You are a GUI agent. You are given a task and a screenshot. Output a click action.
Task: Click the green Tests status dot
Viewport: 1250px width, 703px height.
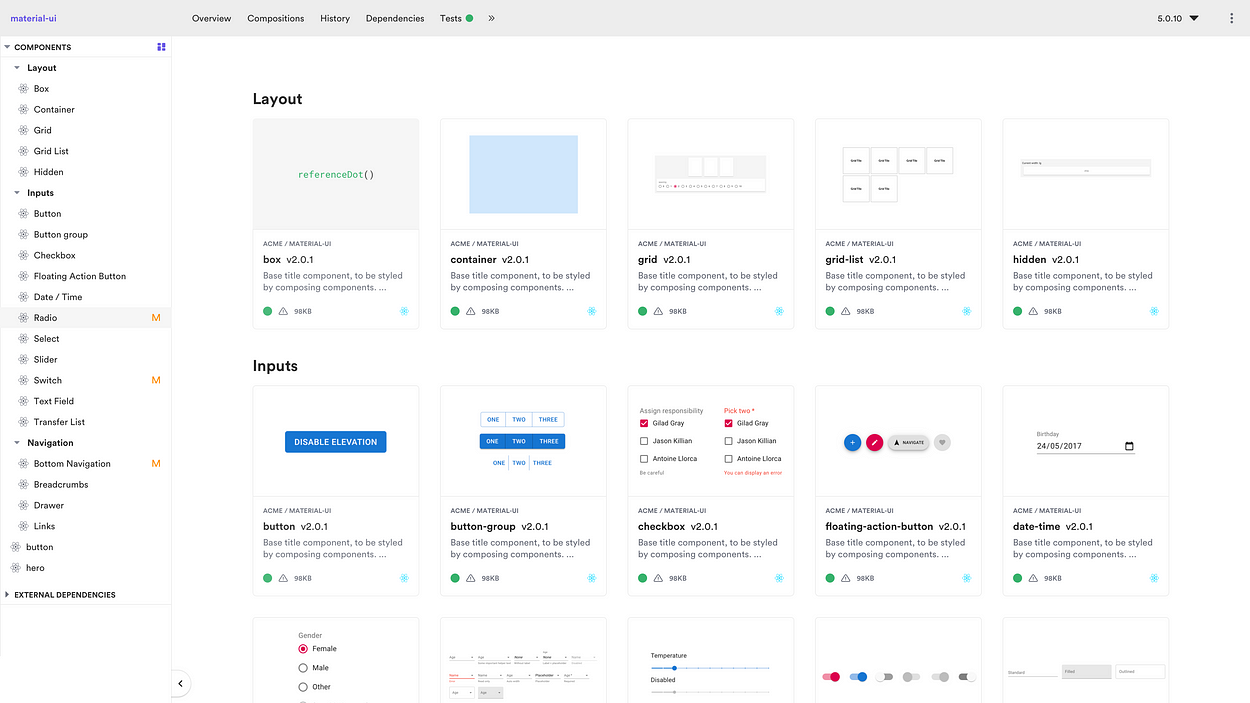469,18
